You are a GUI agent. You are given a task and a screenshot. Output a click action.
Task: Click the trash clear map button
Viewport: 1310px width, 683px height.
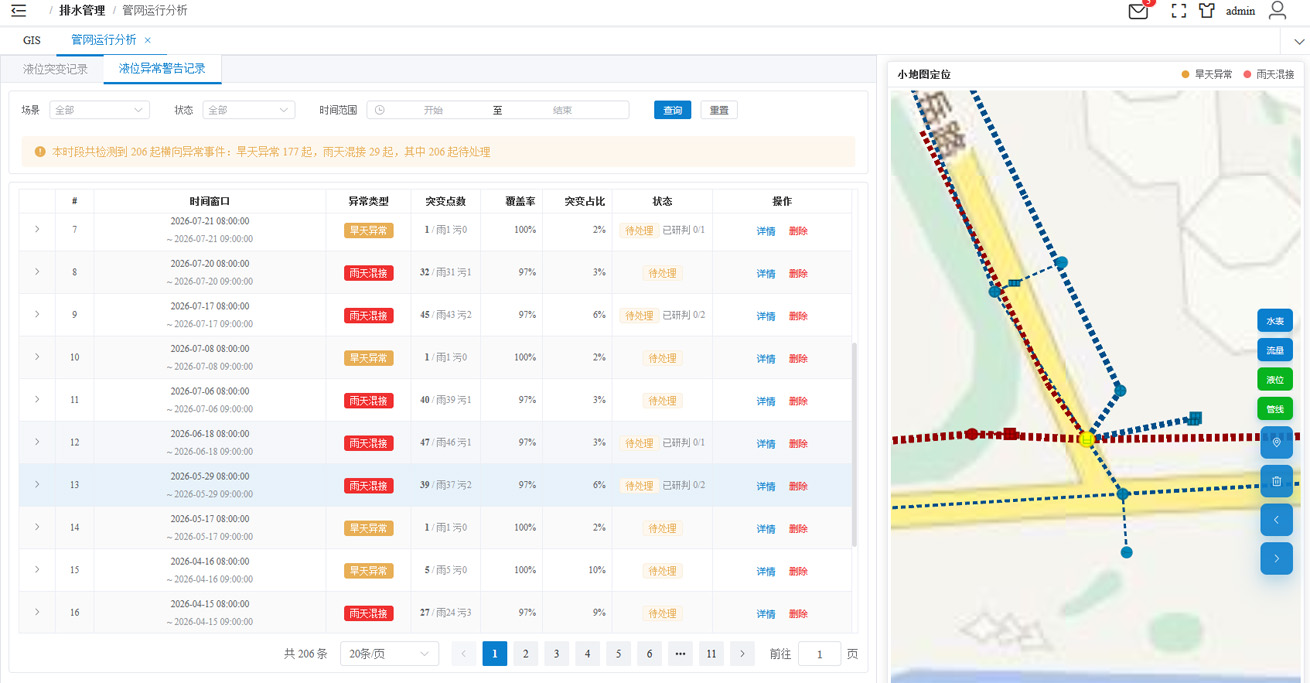(1276, 481)
